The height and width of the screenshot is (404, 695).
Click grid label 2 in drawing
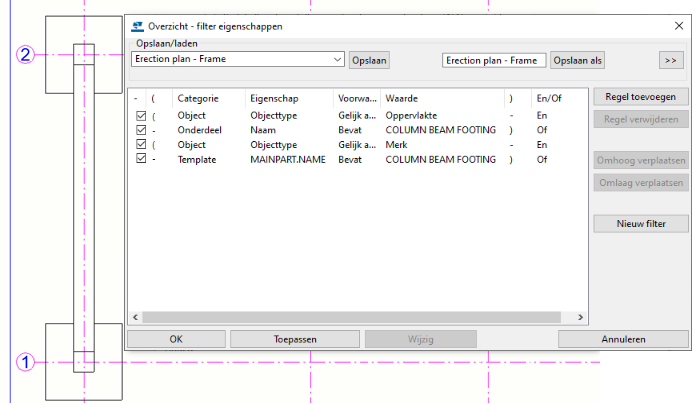pyautogui.click(x=25, y=55)
